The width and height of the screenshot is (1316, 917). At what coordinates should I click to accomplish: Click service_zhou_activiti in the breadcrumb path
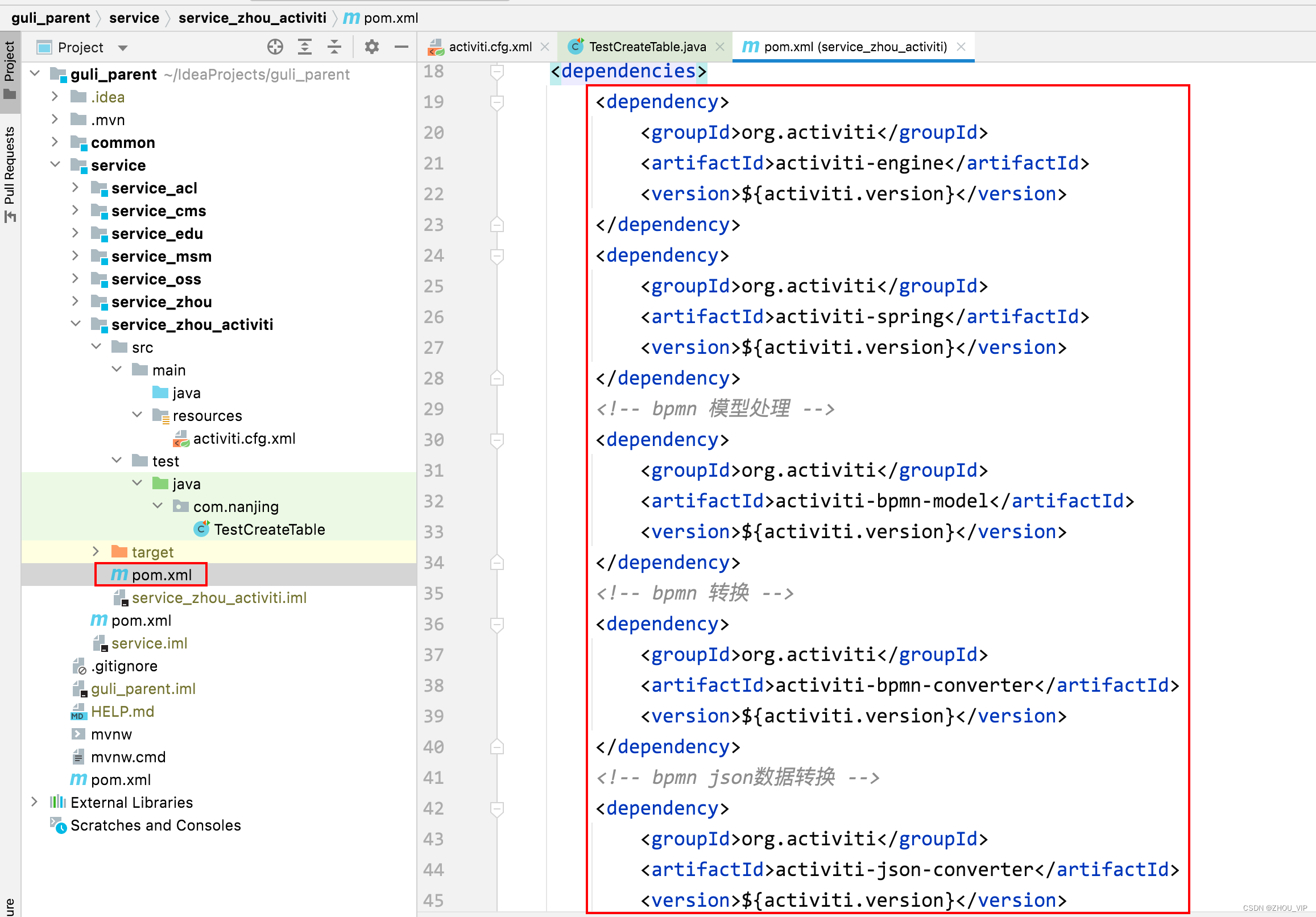click(252, 18)
